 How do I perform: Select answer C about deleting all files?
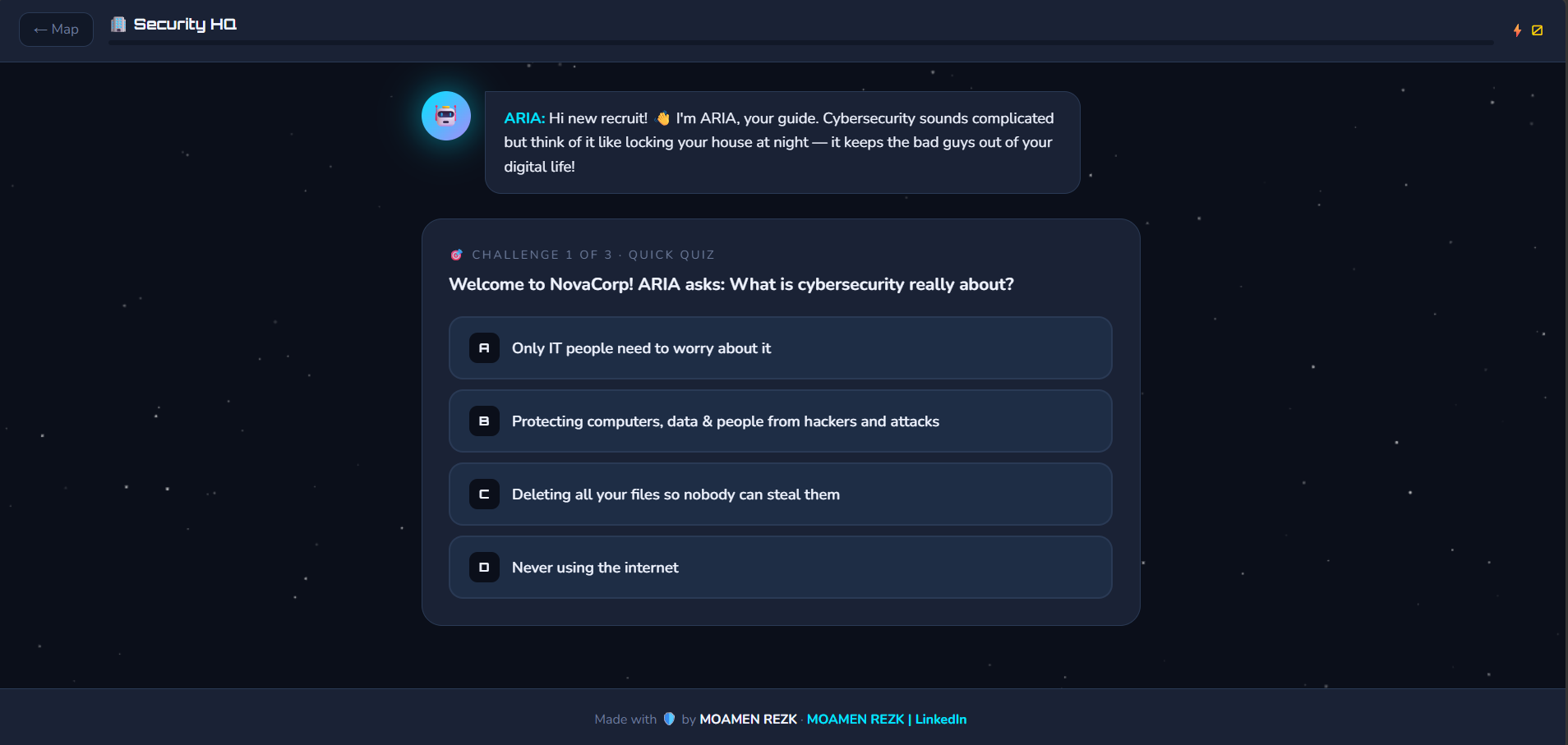point(779,494)
